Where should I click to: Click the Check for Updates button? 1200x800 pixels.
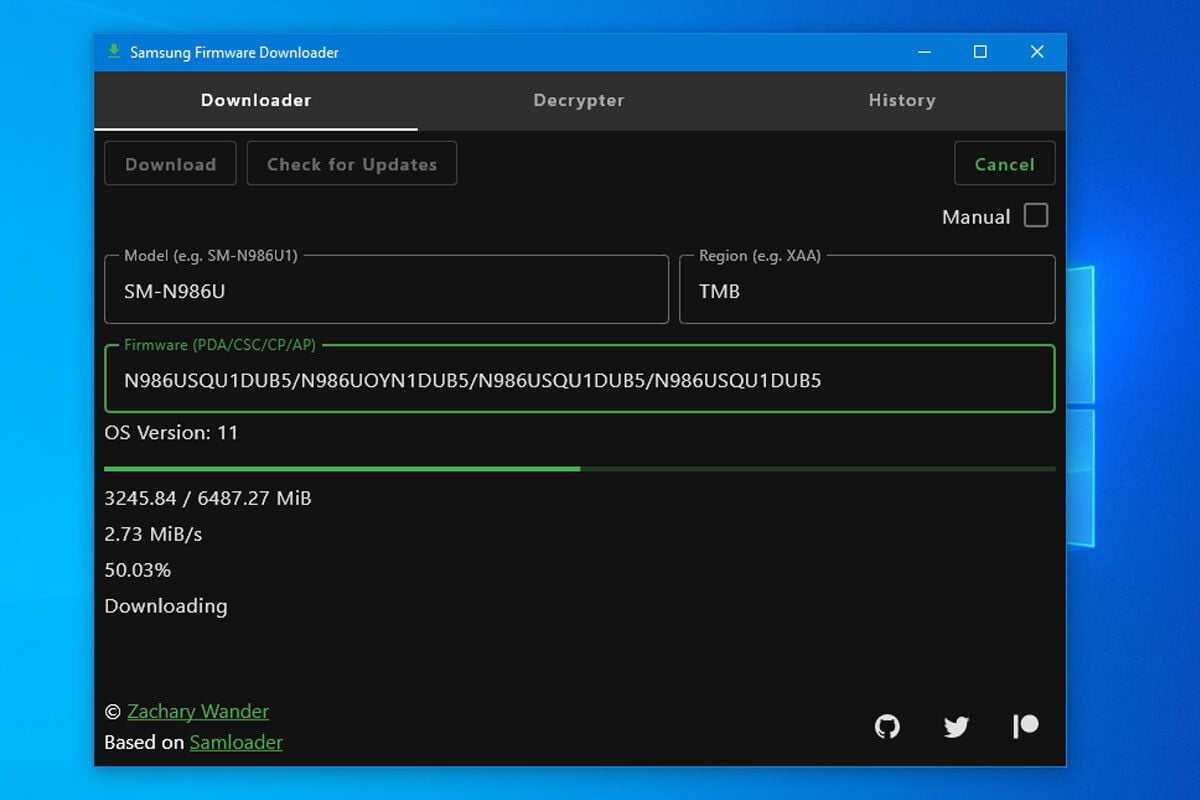point(352,164)
